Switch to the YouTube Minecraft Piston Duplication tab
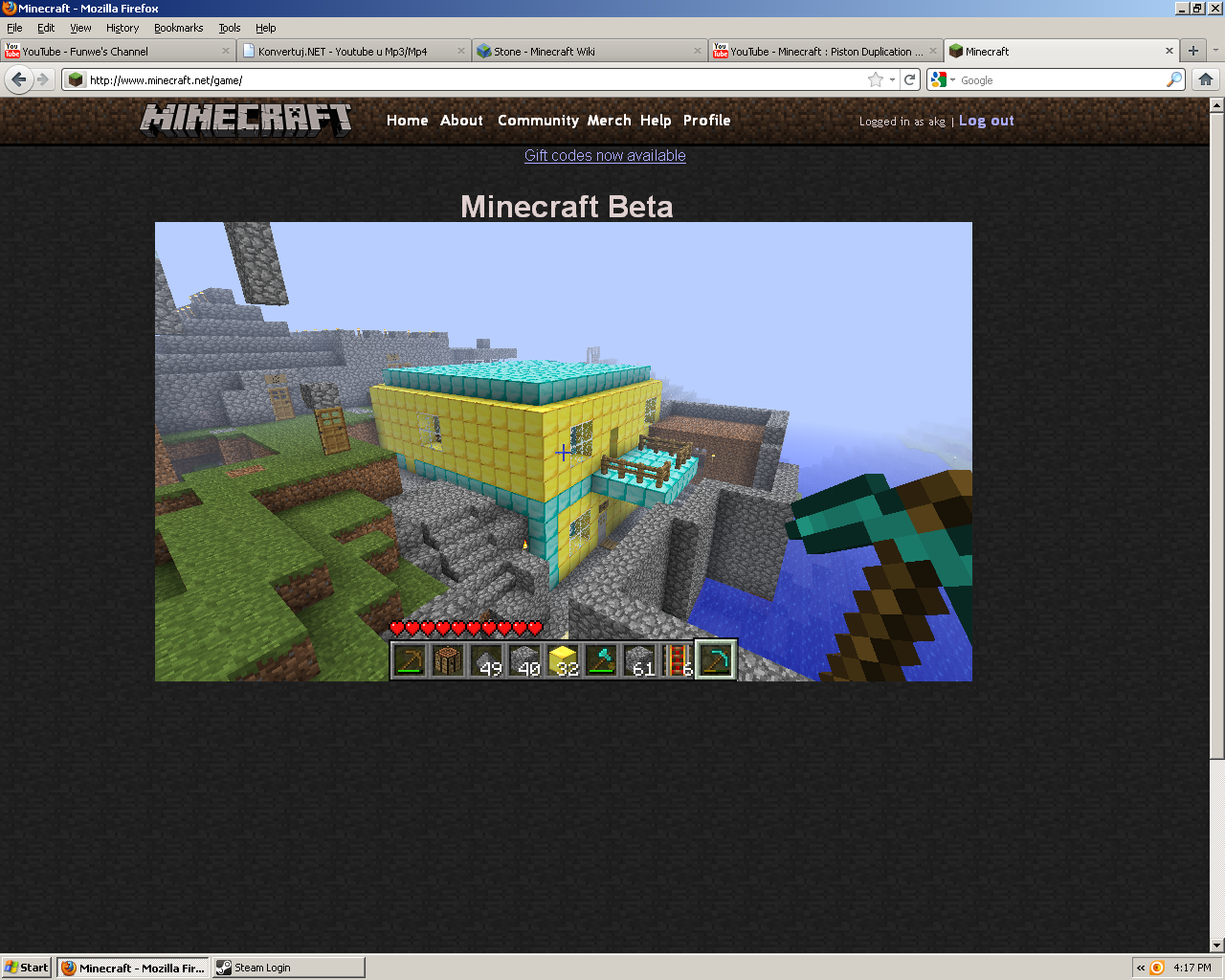Image resolution: width=1225 pixels, height=980 pixels. (826, 51)
